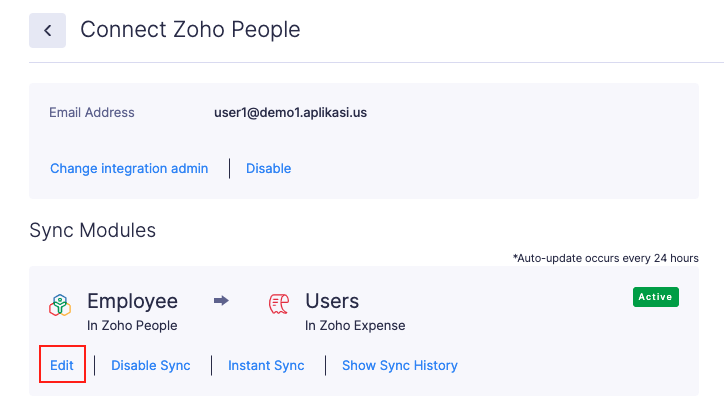Click the In Zoho People subtitle
724x406 pixels.
[x=132, y=326]
